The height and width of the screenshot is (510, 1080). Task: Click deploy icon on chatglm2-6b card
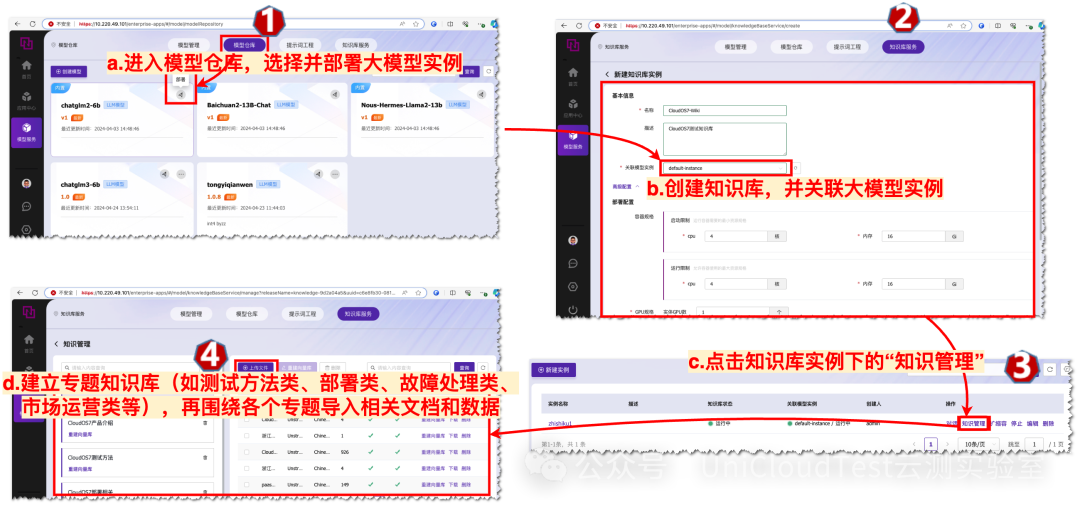coord(180,95)
